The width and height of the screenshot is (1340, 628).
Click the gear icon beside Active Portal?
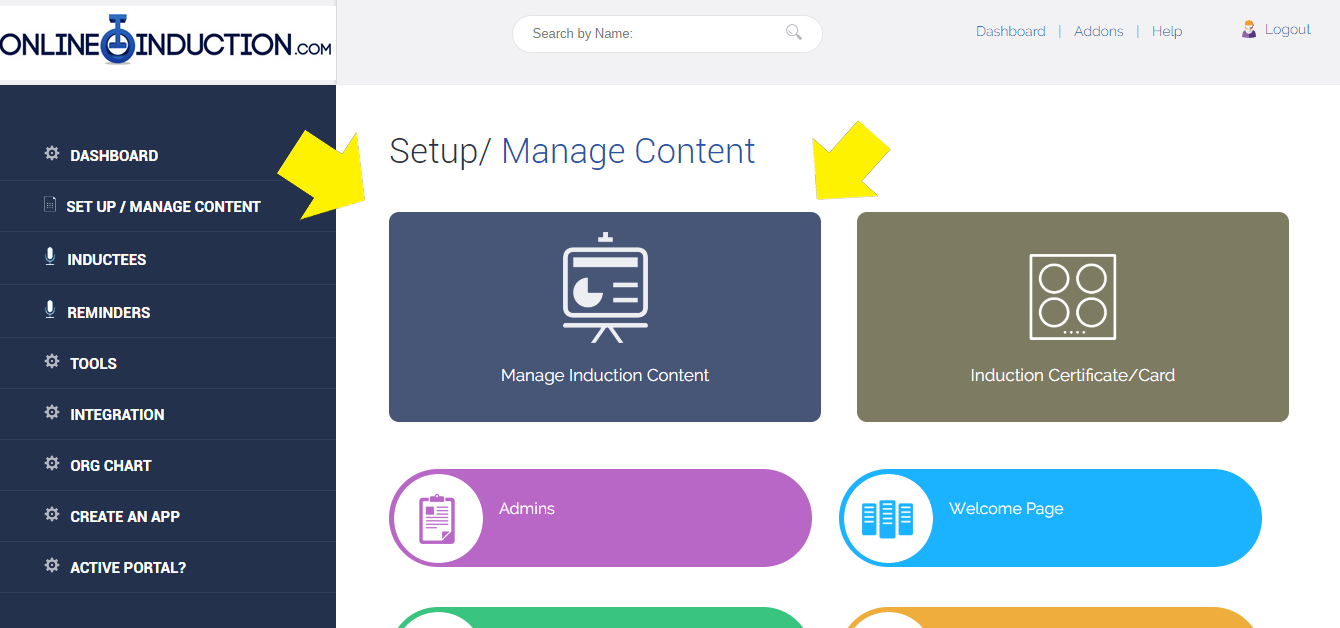52,566
